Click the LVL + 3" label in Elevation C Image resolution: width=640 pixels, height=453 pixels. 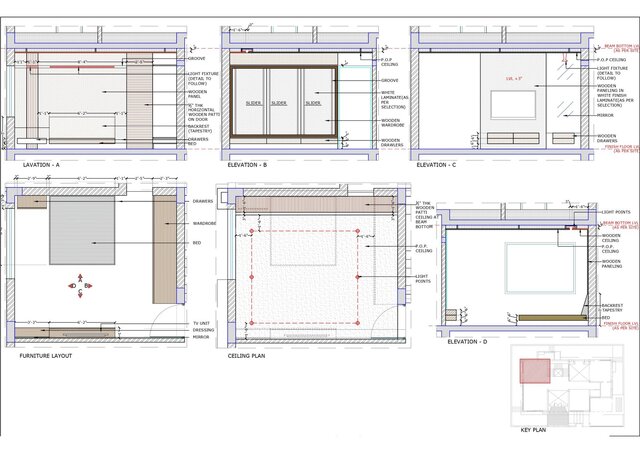click(516, 76)
